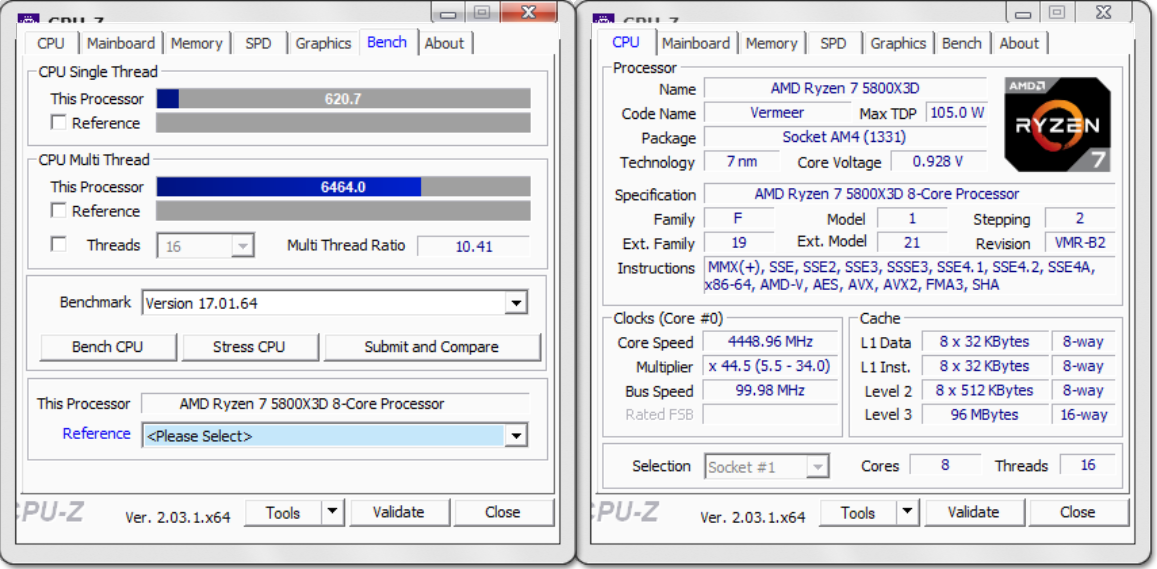The width and height of the screenshot is (1157, 569).
Task: Click the Revision value VMR-B2
Action: (1080, 243)
